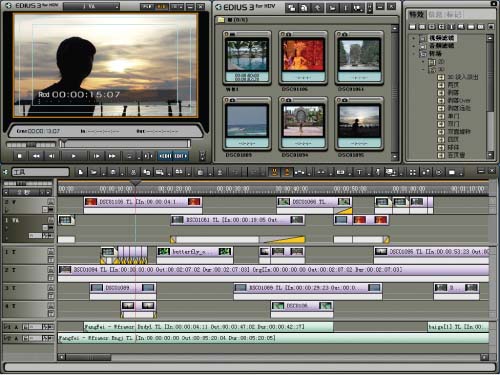Open the dropdown arrow beside the save icon
This screenshot has height=375, width=500.
click(122, 173)
